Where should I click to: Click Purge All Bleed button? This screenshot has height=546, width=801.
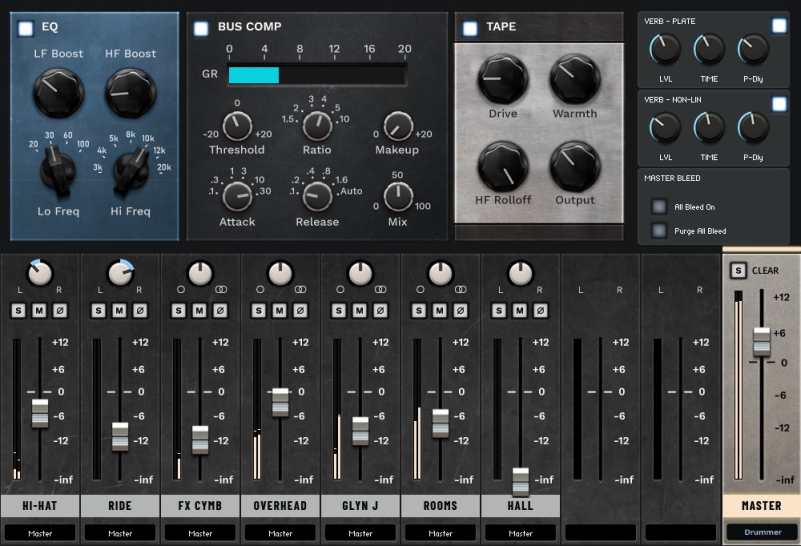659,231
